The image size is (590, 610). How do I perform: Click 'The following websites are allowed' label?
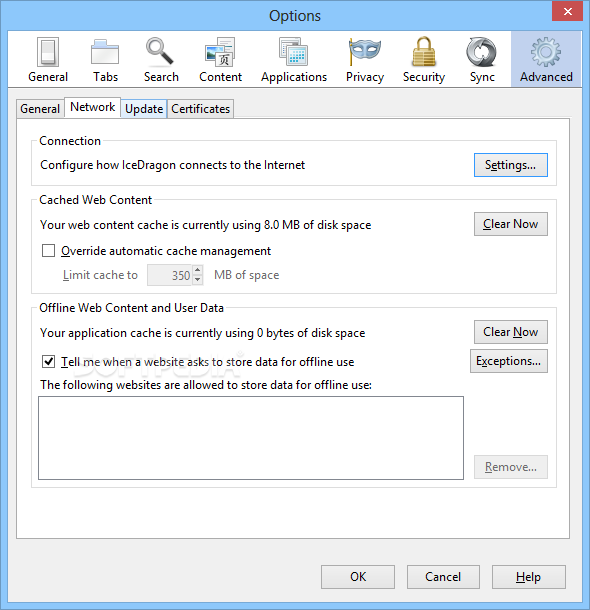click(206, 385)
